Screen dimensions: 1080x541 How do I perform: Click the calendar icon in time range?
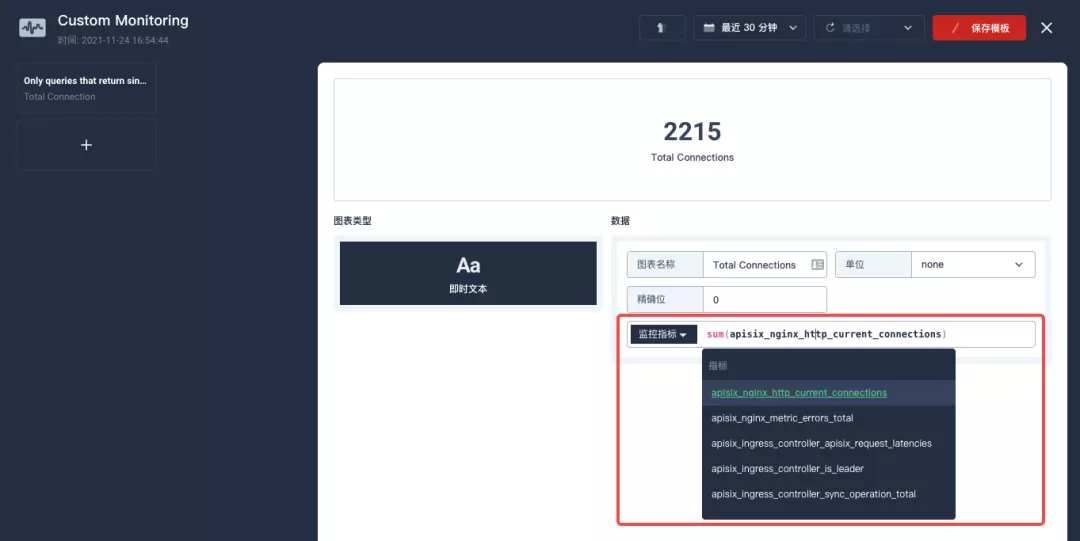pyautogui.click(x=709, y=28)
